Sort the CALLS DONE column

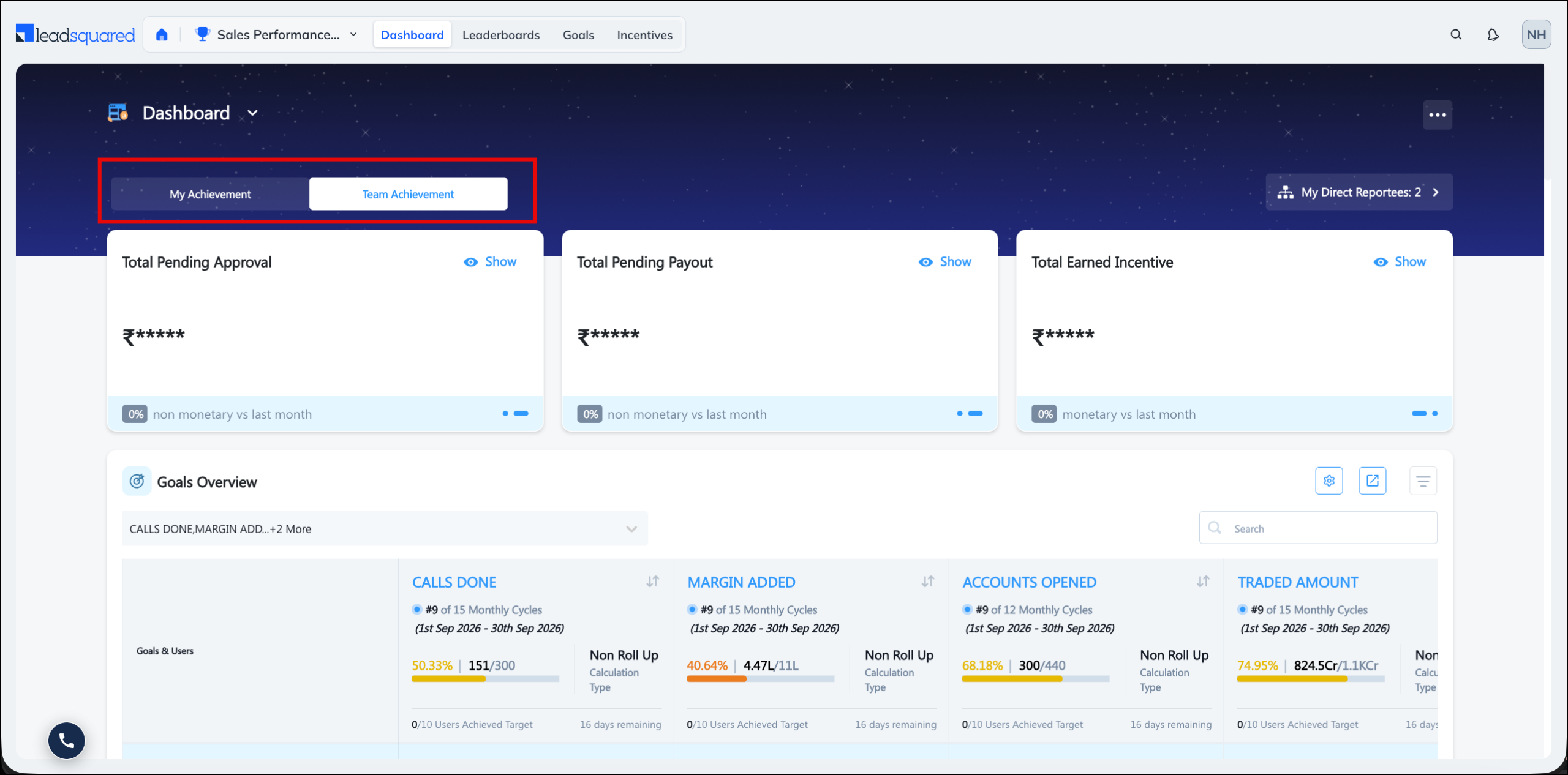(653, 582)
